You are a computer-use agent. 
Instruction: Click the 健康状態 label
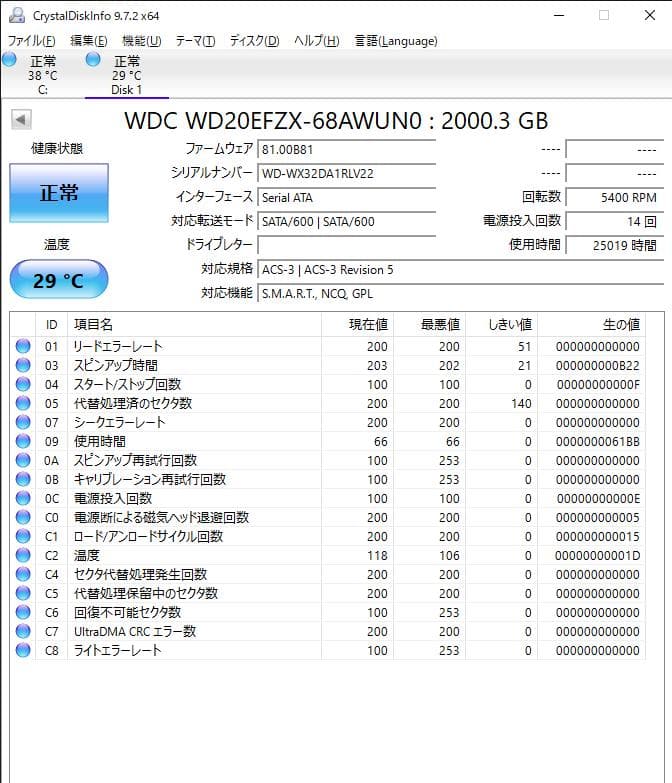pos(56,148)
